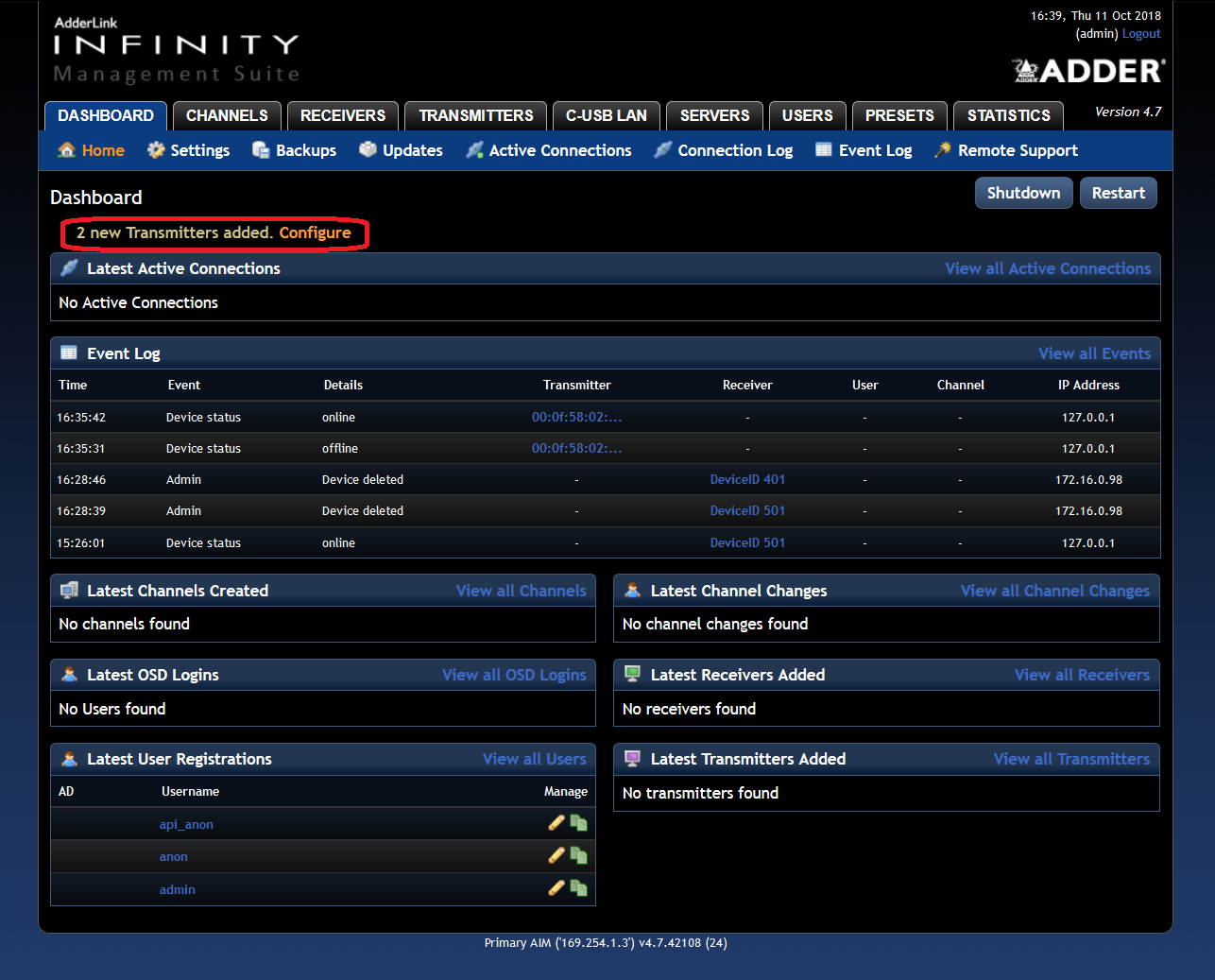Open View all Transmitters link

tap(1071, 759)
